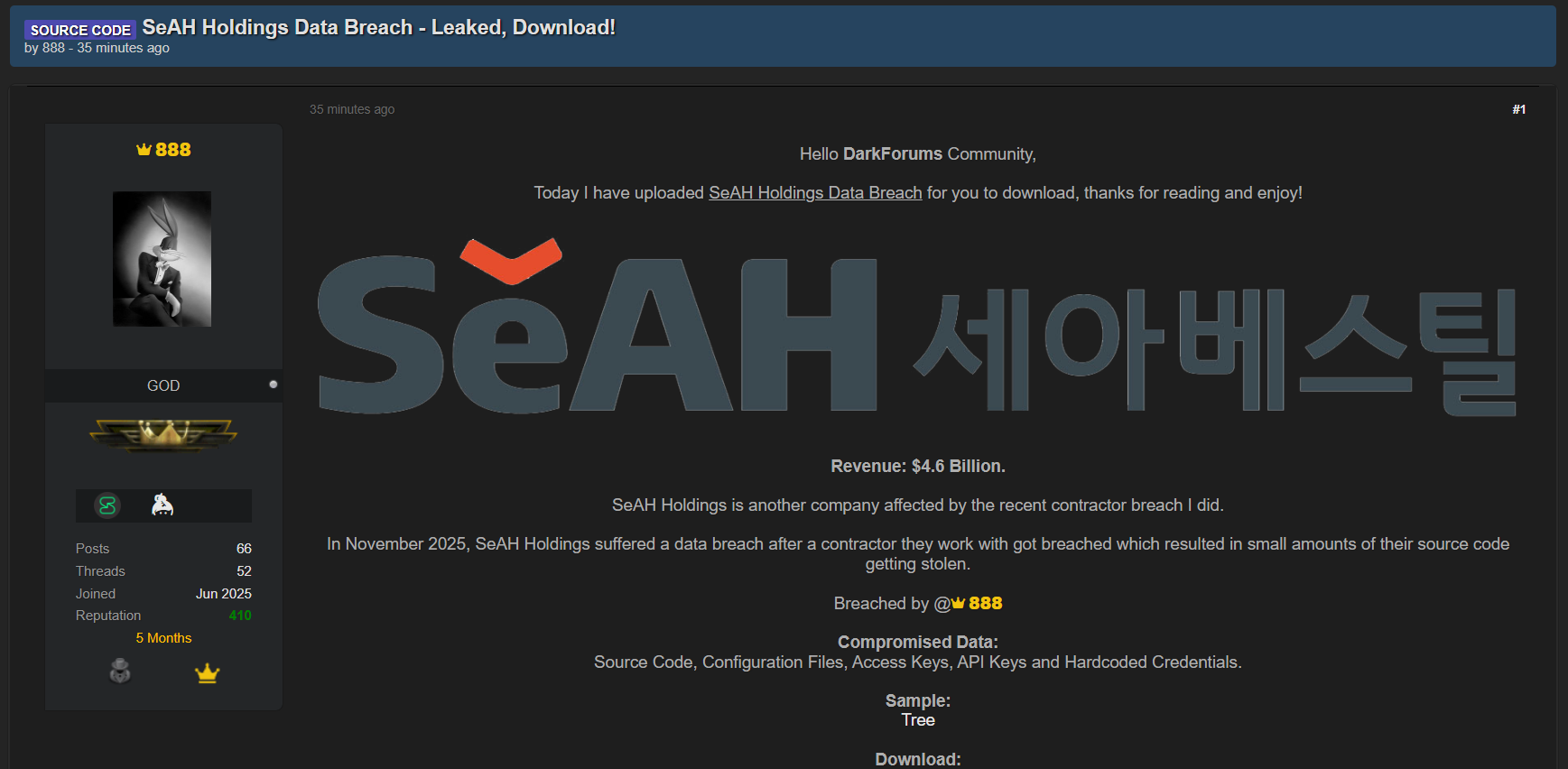
Task: Click the thread title heading text
Action: (378, 27)
